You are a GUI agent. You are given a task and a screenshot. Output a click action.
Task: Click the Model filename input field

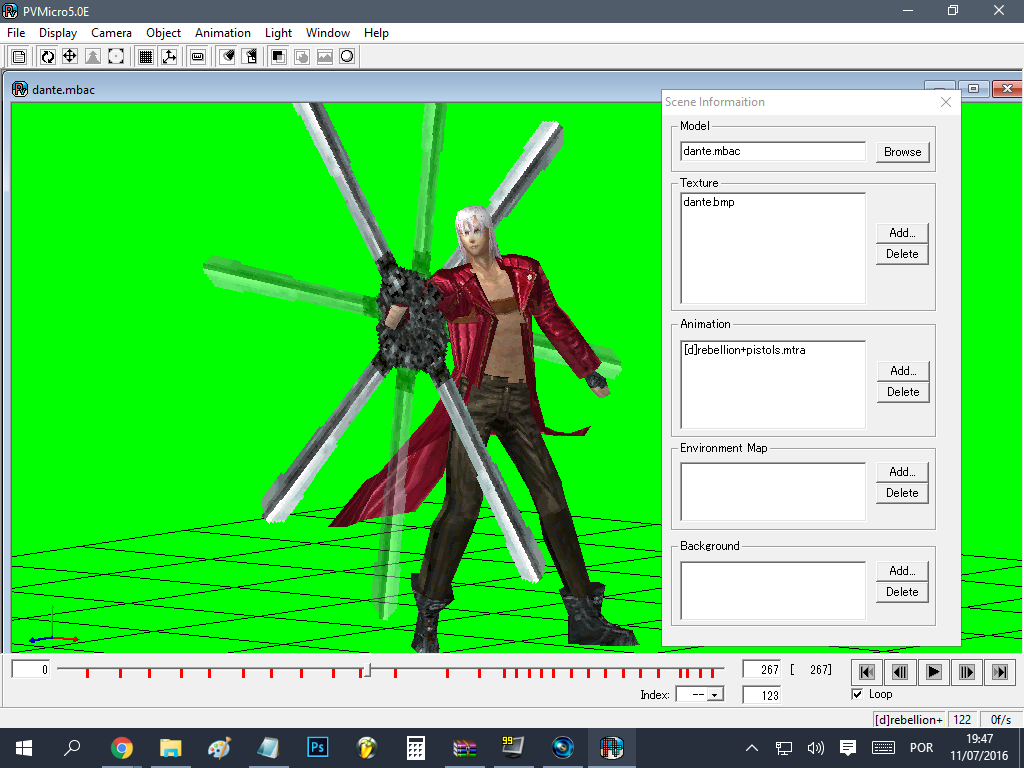(773, 152)
